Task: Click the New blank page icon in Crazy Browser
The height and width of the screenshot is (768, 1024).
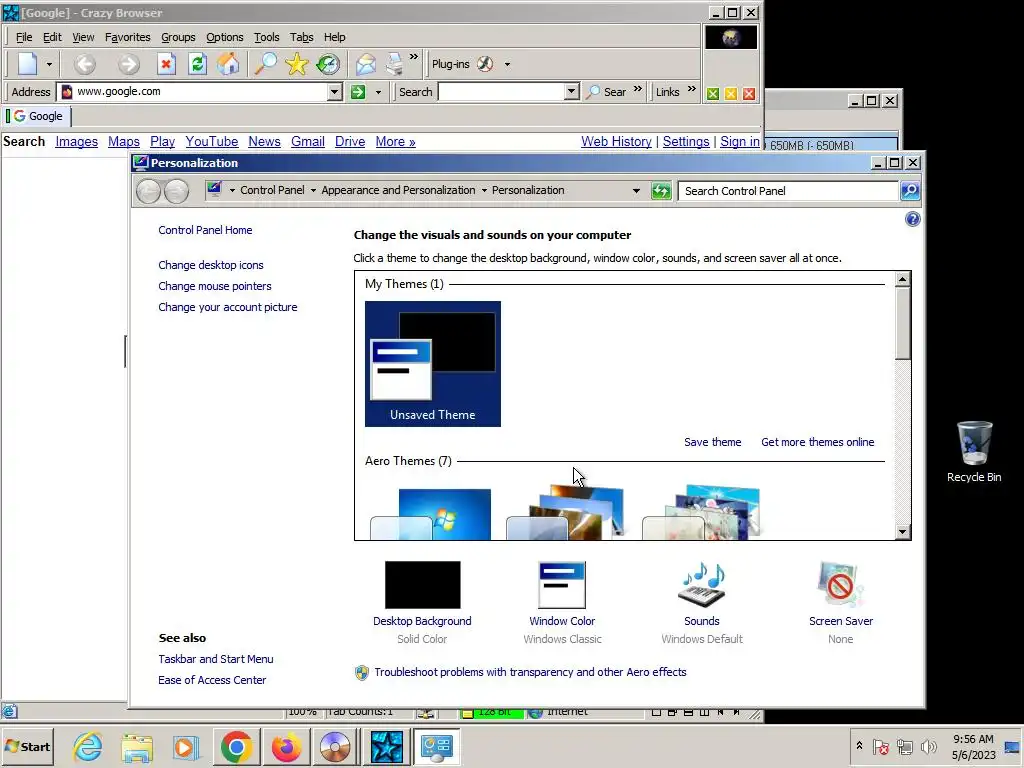Action: tap(27, 64)
